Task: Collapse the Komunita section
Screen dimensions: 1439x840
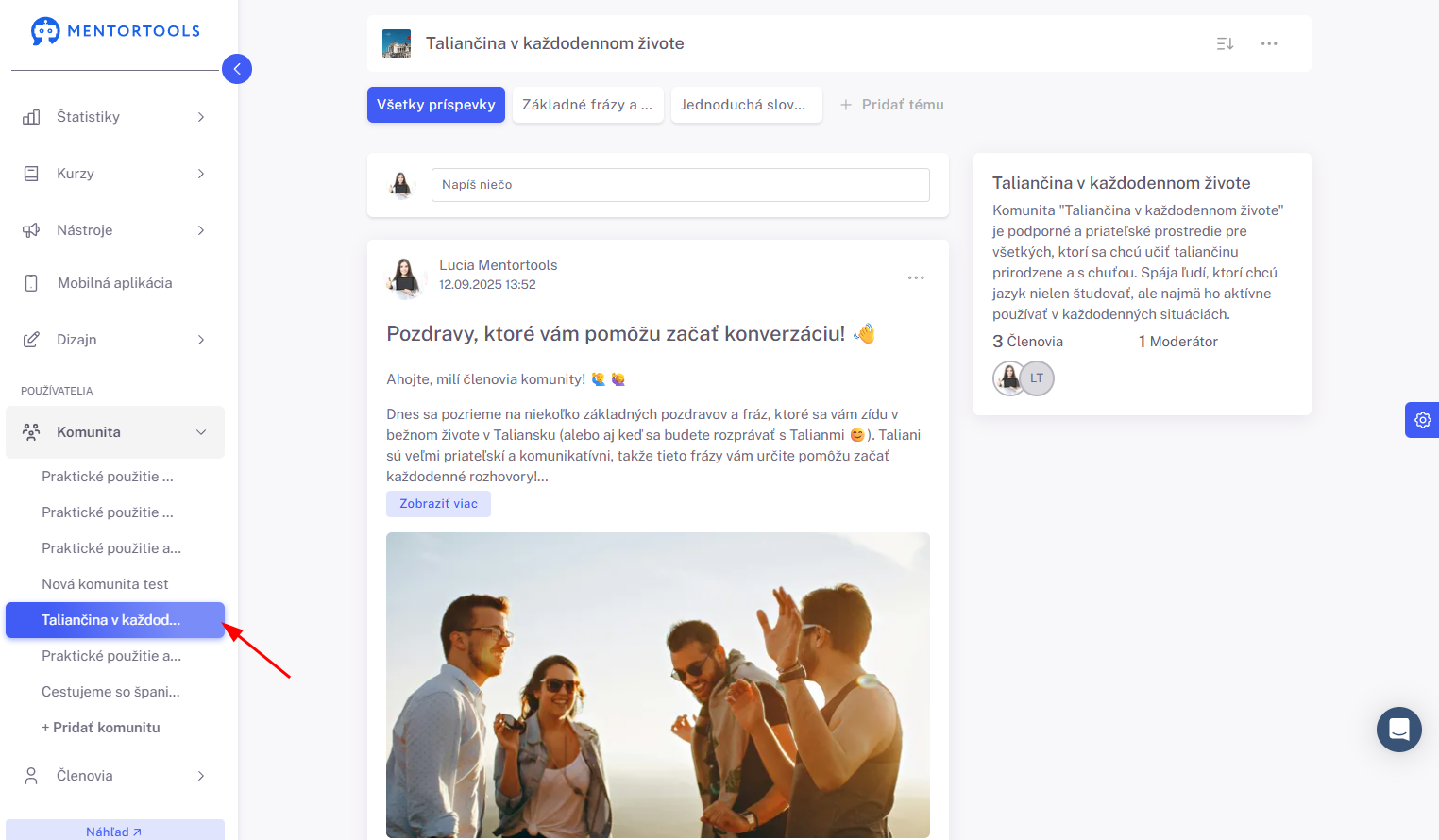Action: click(x=115, y=432)
